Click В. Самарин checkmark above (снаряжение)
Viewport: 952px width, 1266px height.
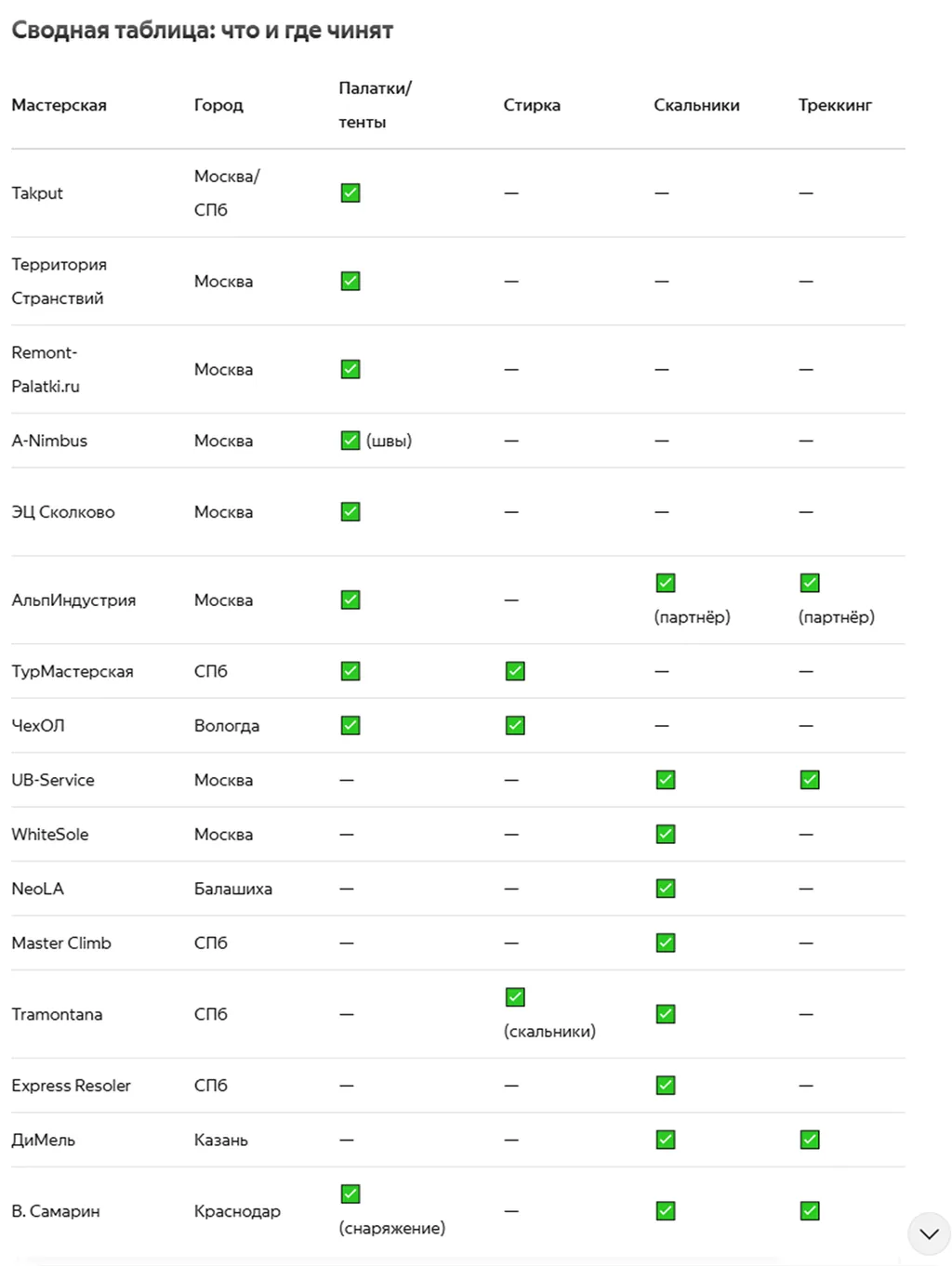pyautogui.click(x=350, y=1193)
